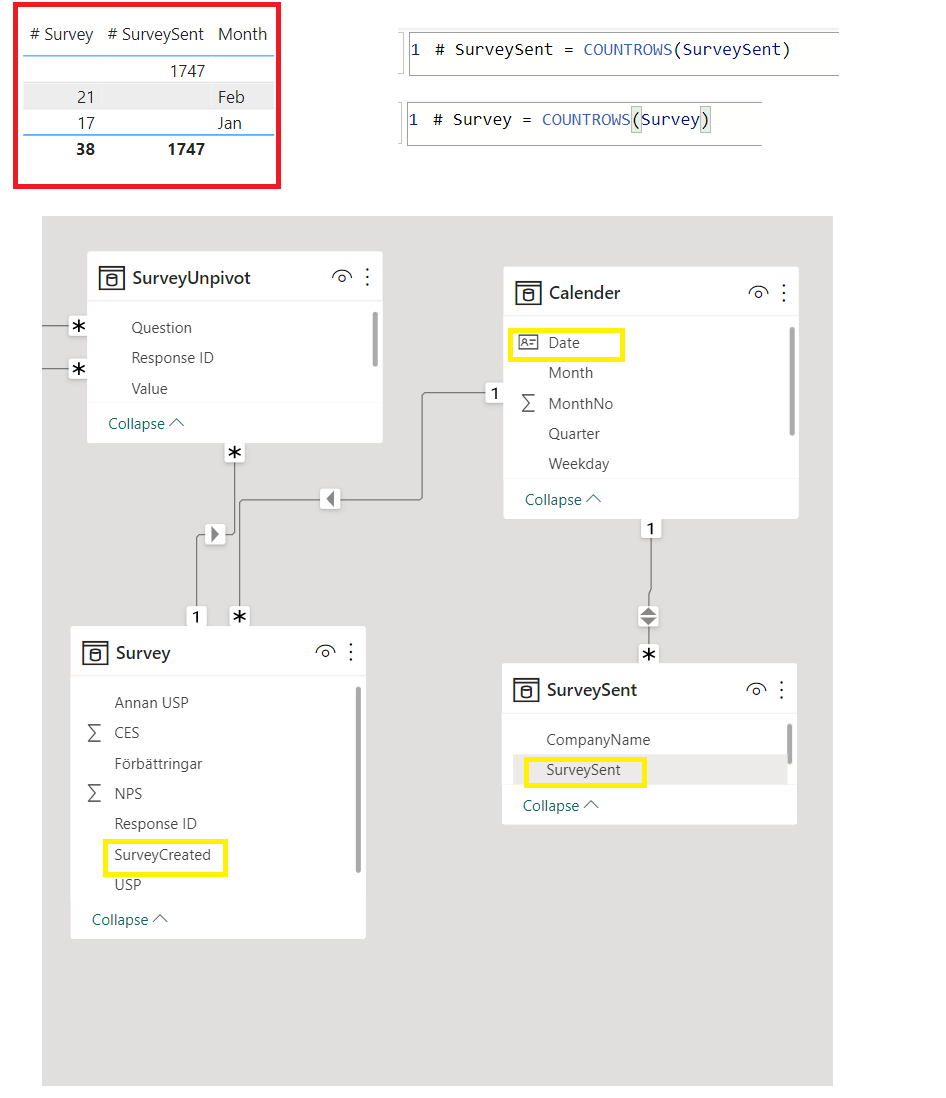Screen dimensions: 946x1098
Task: Click the sigma icon next to NPS
Action: tap(95, 793)
